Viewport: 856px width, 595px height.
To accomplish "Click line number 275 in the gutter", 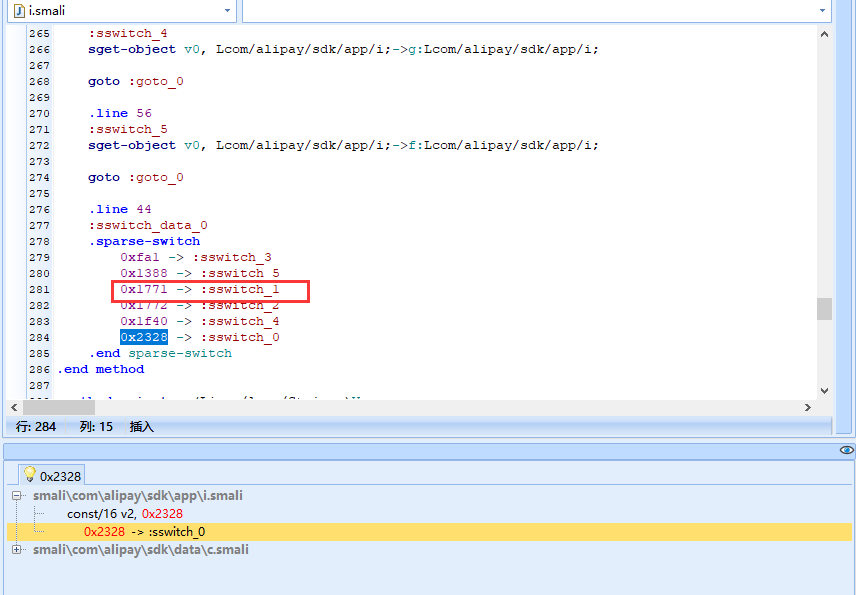I will click(39, 193).
